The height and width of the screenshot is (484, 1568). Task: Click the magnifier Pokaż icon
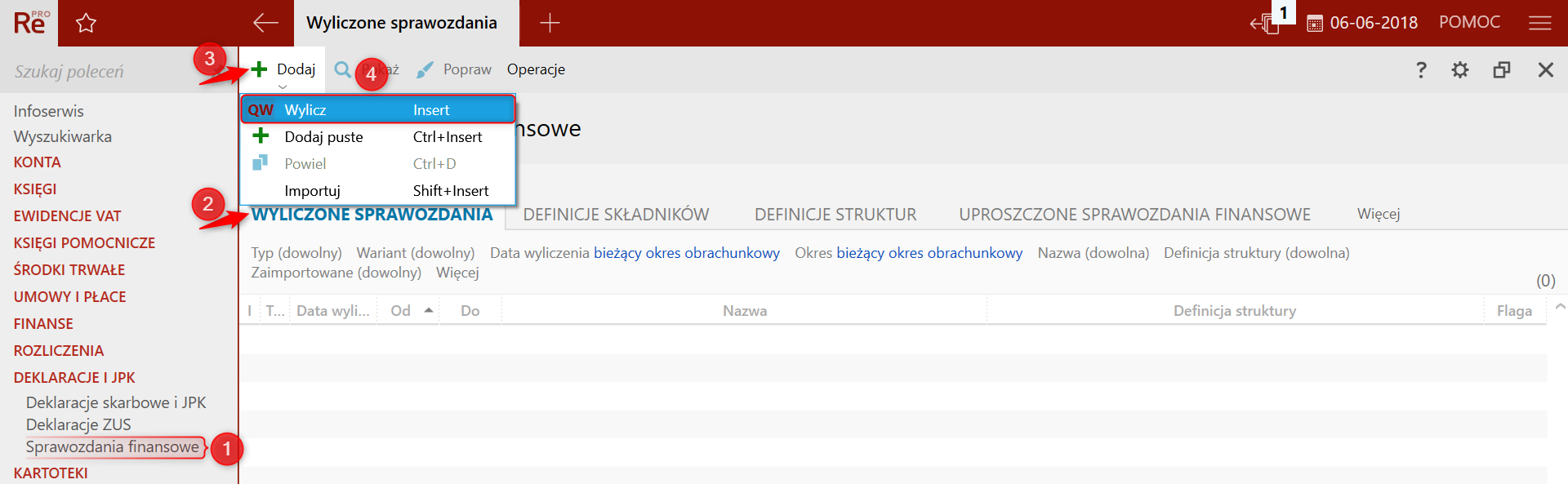(343, 69)
